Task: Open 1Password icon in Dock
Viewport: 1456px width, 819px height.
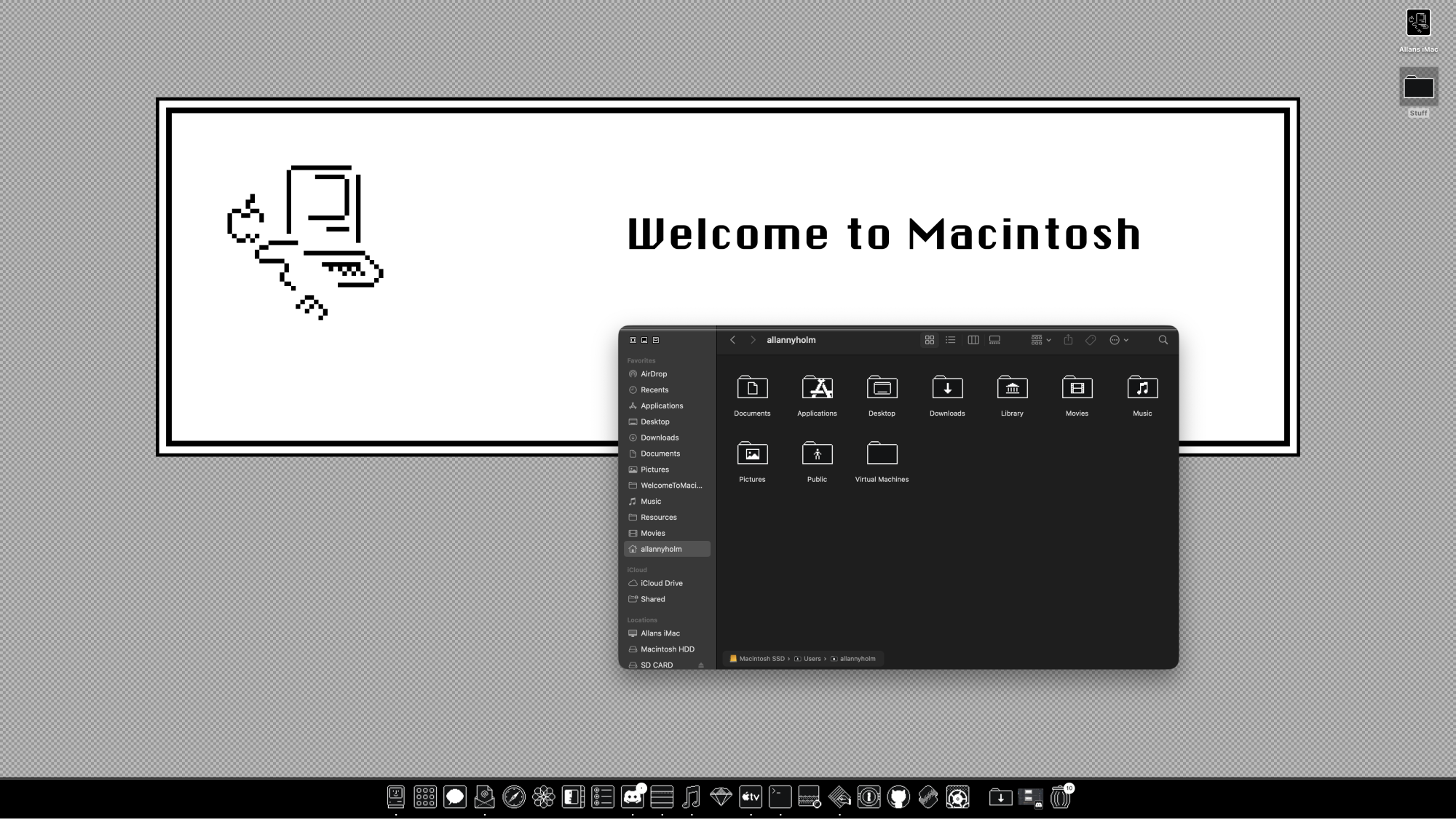Action: pyautogui.click(x=869, y=797)
